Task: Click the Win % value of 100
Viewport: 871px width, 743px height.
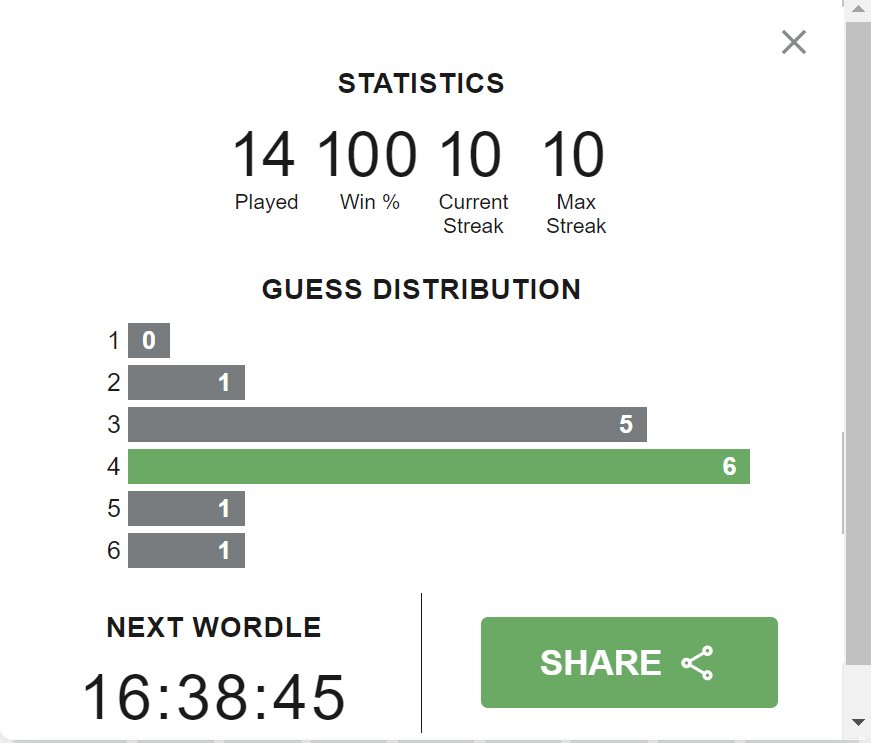Action: tap(368, 154)
